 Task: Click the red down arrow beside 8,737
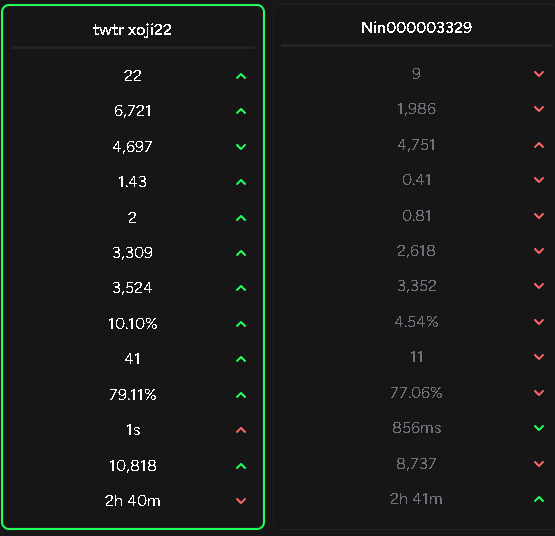pos(539,464)
